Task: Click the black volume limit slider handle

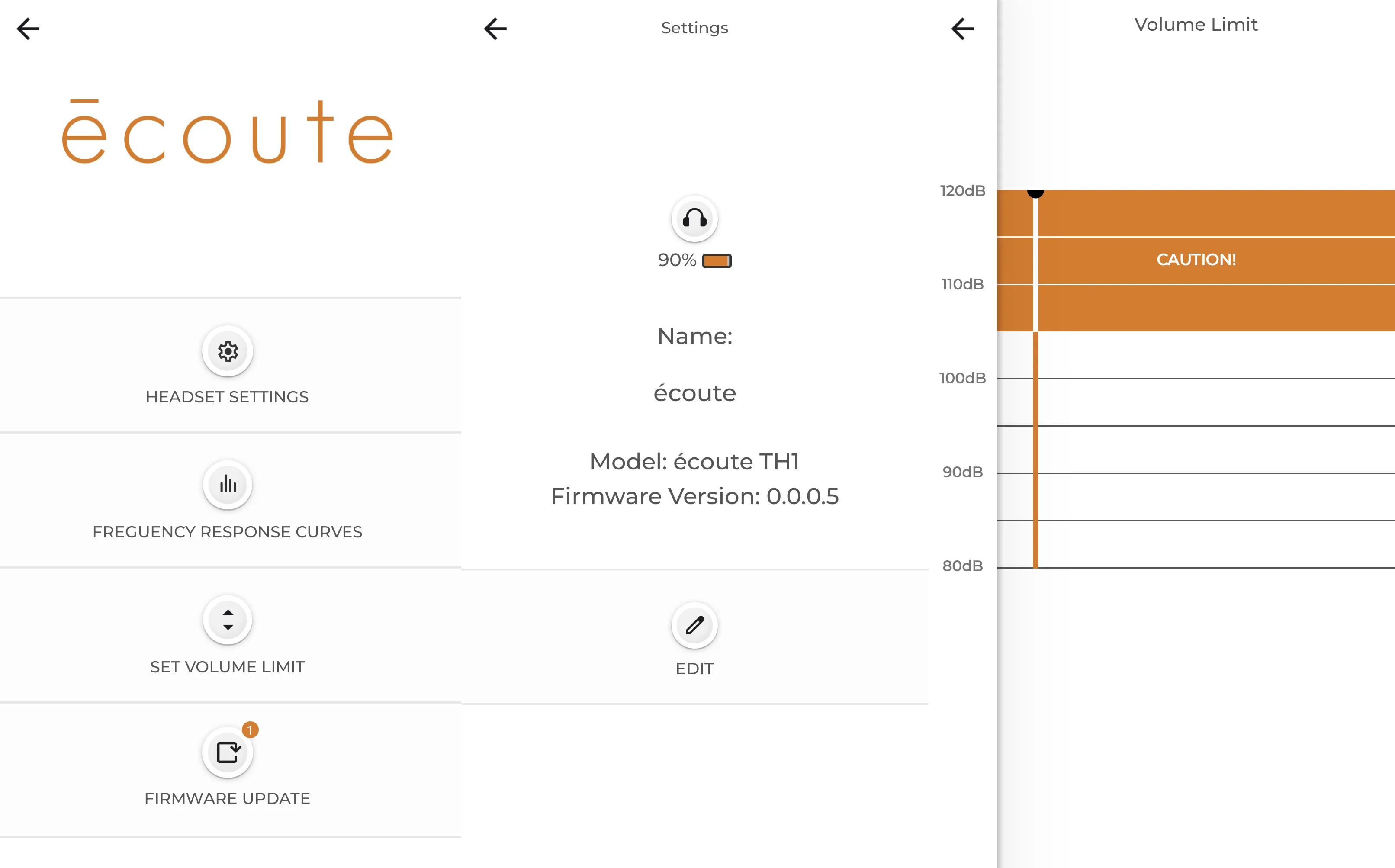Action: point(1035,192)
